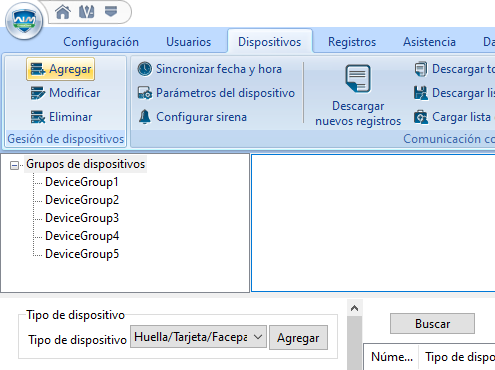The width and height of the screenshot is (495, 370).
Task: Select DeviceGroup4 in the tree
Action: pos(82,236)
